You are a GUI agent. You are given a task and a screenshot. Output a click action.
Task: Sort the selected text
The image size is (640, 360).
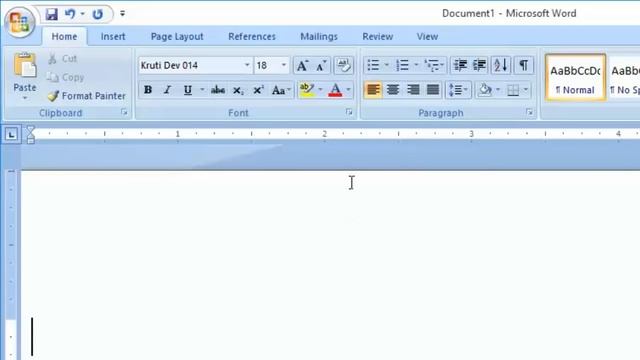point(501,65)
